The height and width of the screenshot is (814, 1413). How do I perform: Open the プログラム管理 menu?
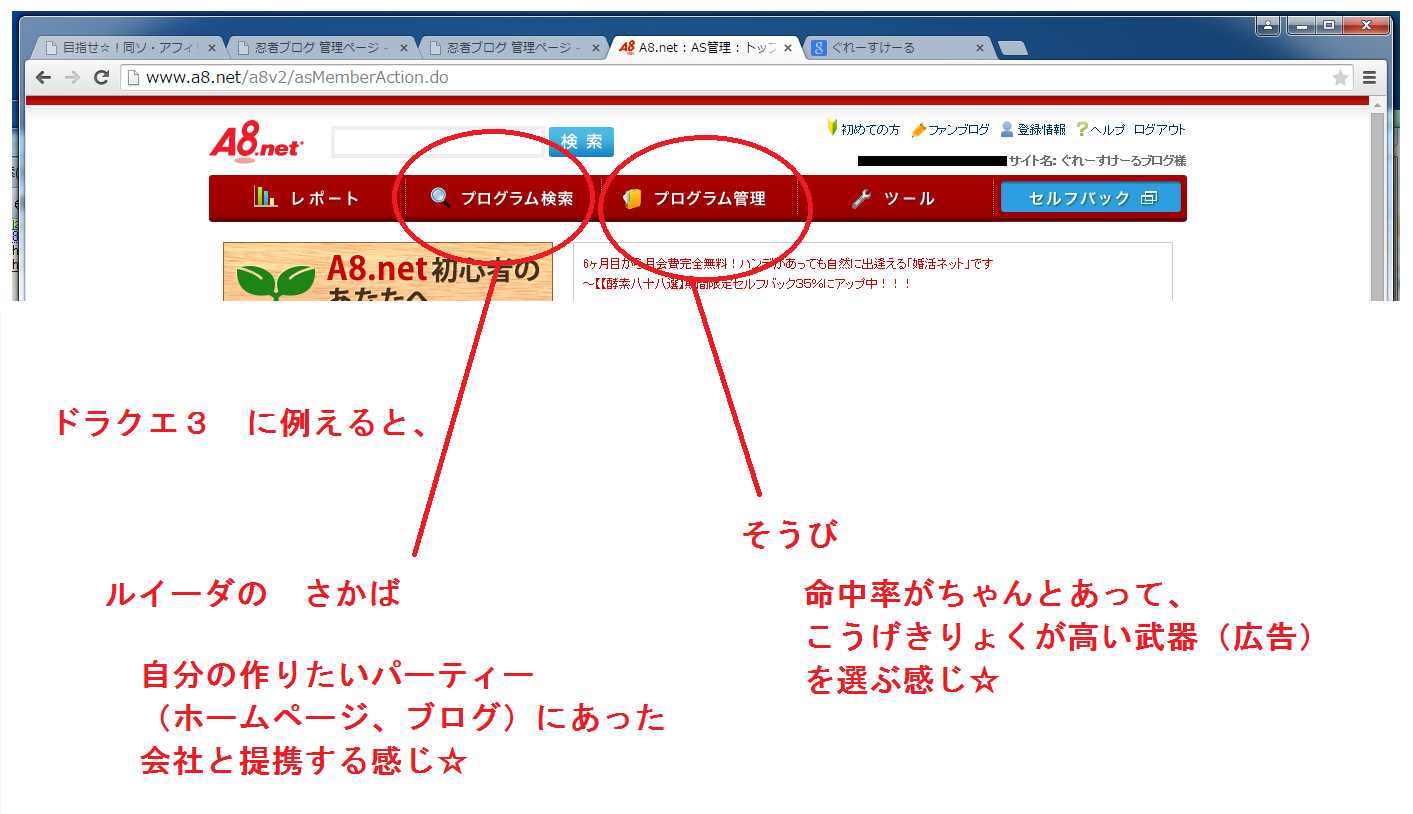[698, 198]
